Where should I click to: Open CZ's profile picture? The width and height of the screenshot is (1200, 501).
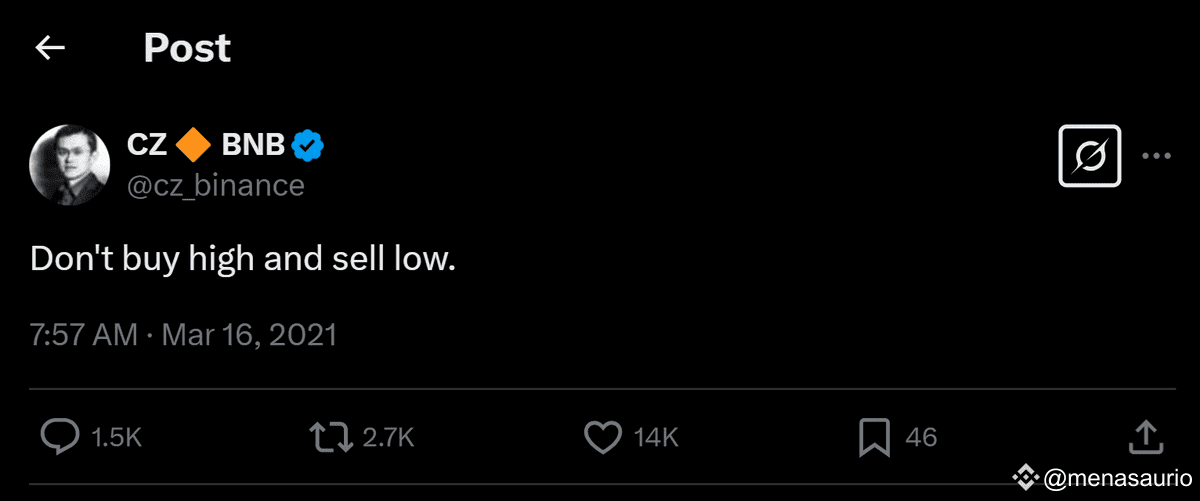[70, 165]
